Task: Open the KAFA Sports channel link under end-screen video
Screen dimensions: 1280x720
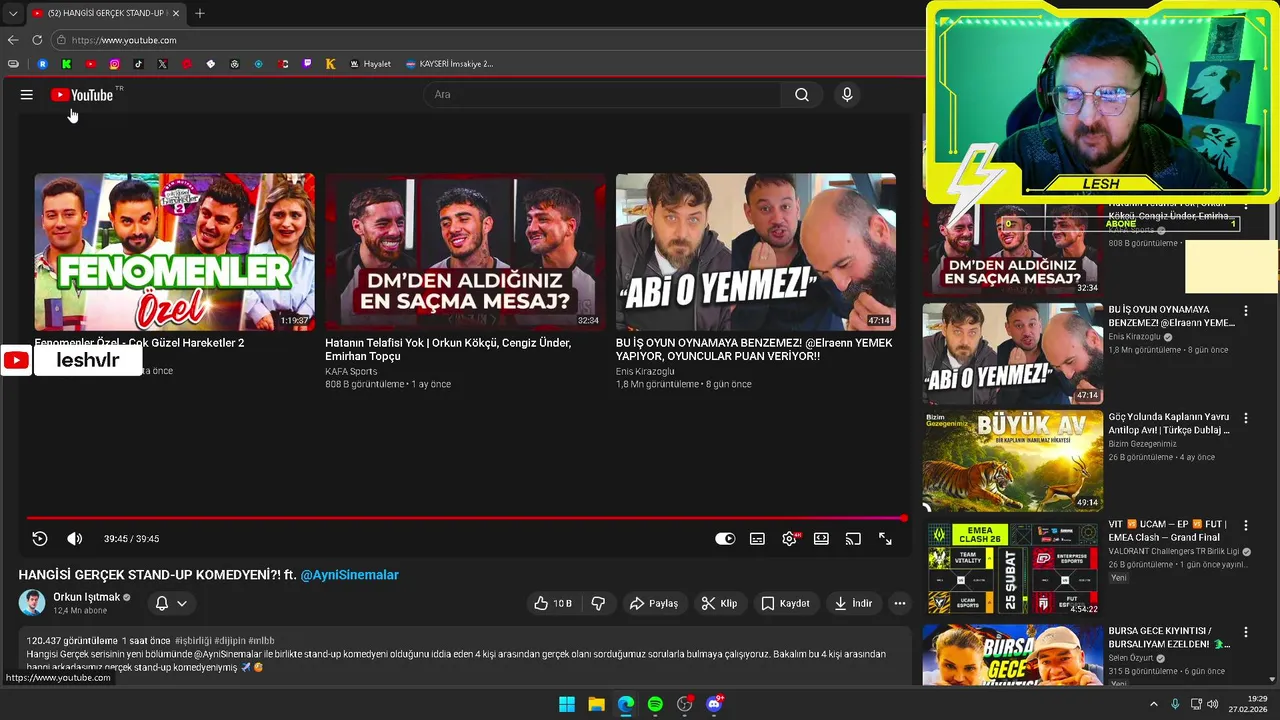Action: coord(351,371)
